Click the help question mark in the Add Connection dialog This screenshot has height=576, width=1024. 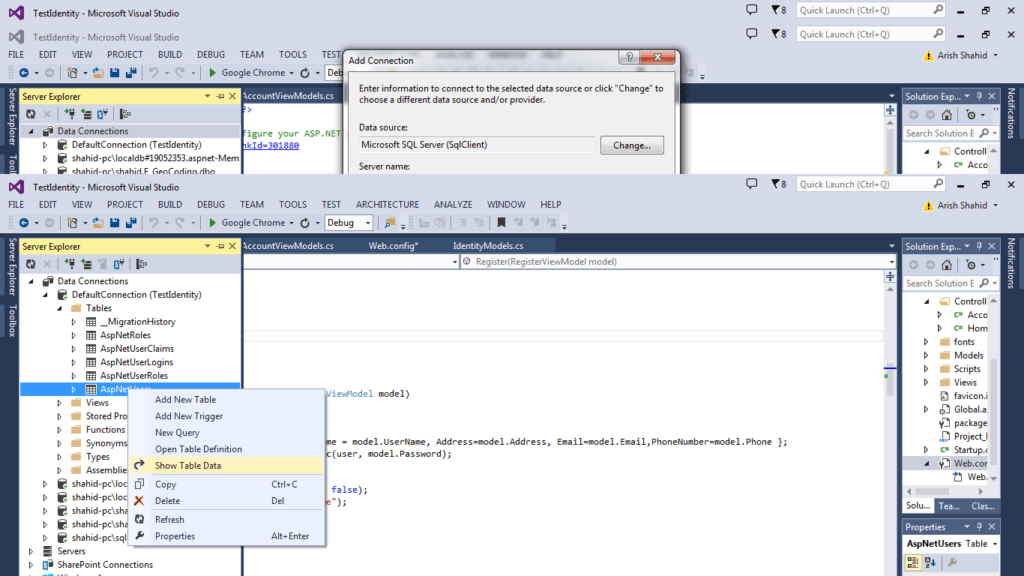point(629,57)
